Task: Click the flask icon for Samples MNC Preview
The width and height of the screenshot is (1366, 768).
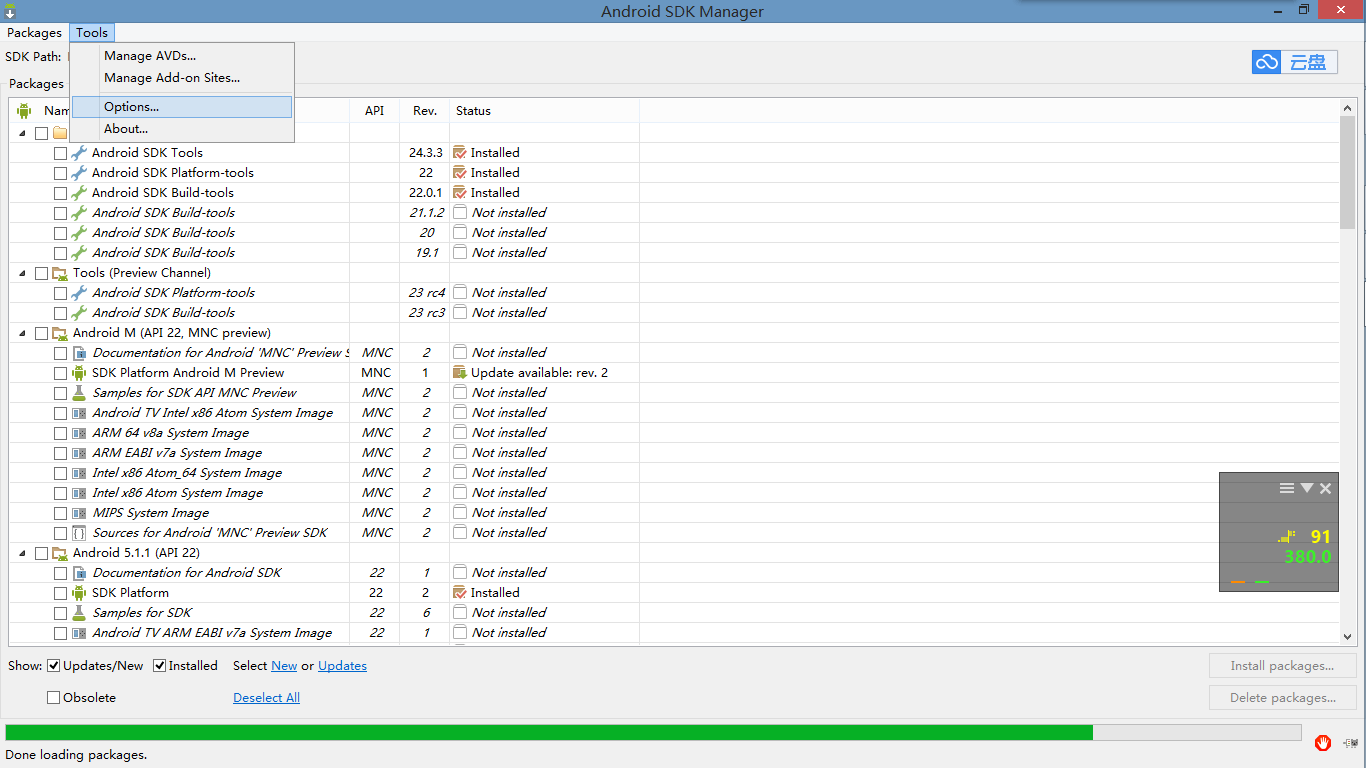Action: [x=79, y=393]
